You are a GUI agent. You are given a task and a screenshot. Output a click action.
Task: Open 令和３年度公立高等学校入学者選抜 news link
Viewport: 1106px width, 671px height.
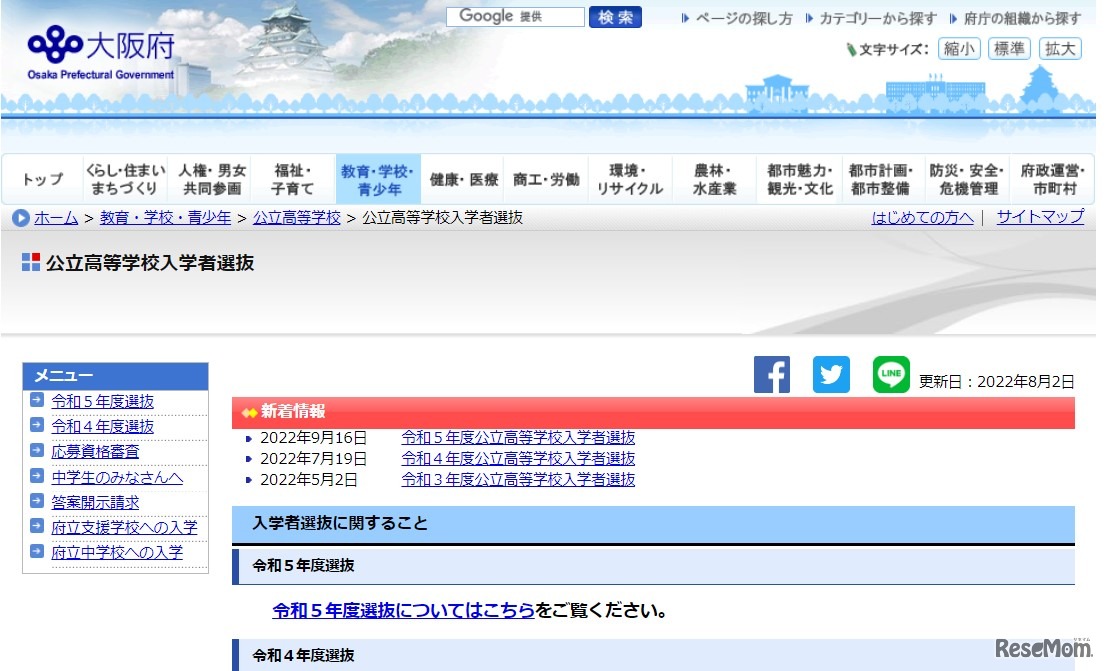coord(518,480)
